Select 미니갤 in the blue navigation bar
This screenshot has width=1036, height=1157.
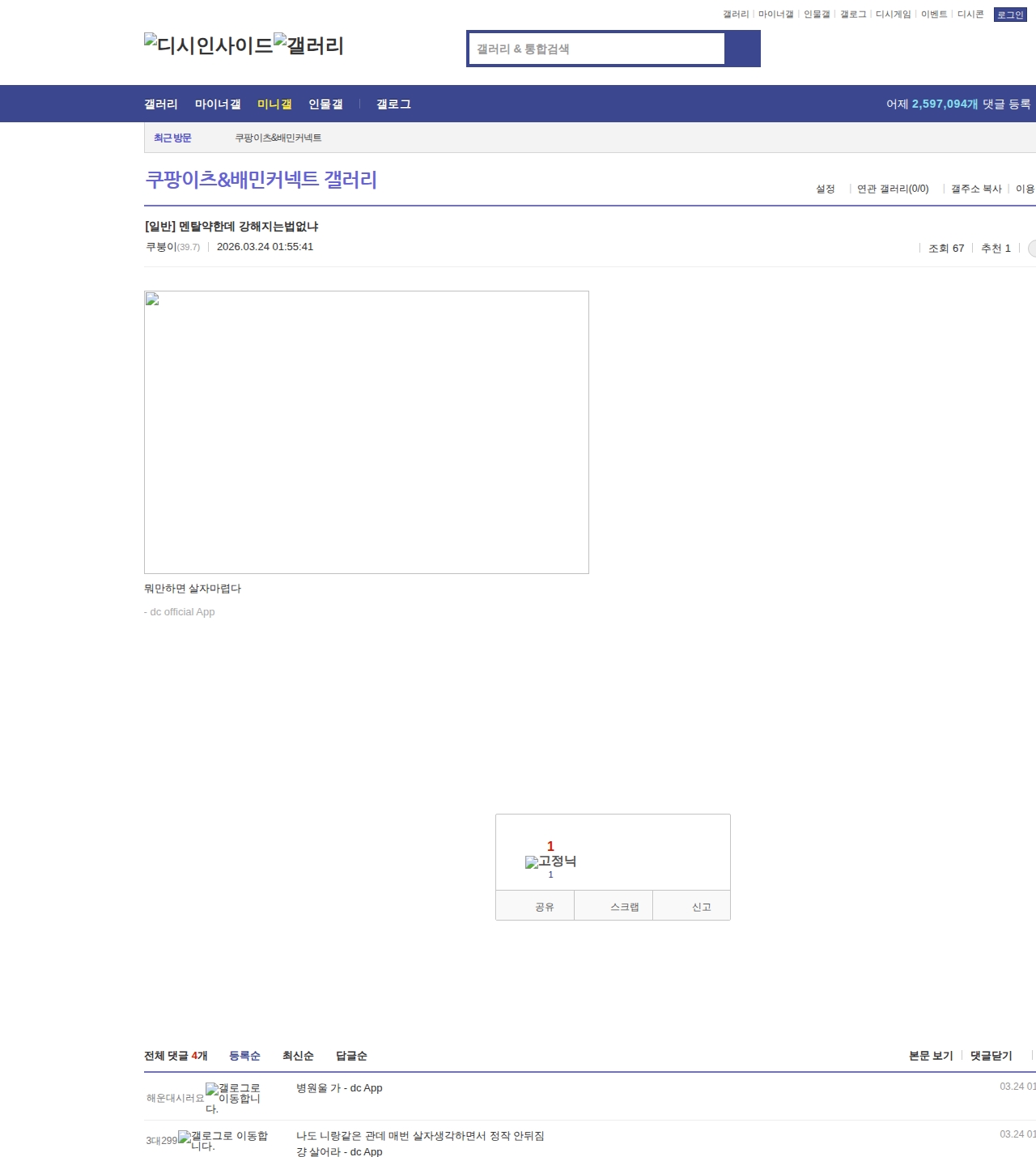coord(274,104)
